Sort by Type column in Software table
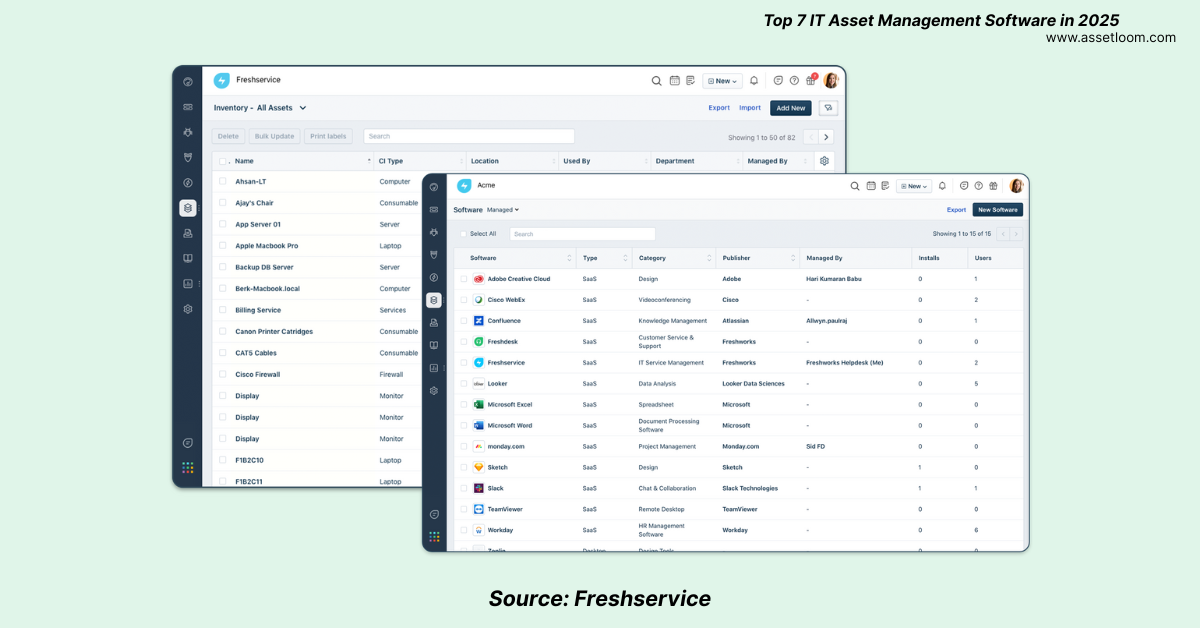1200x628 pixels. [x=625, y=258]
